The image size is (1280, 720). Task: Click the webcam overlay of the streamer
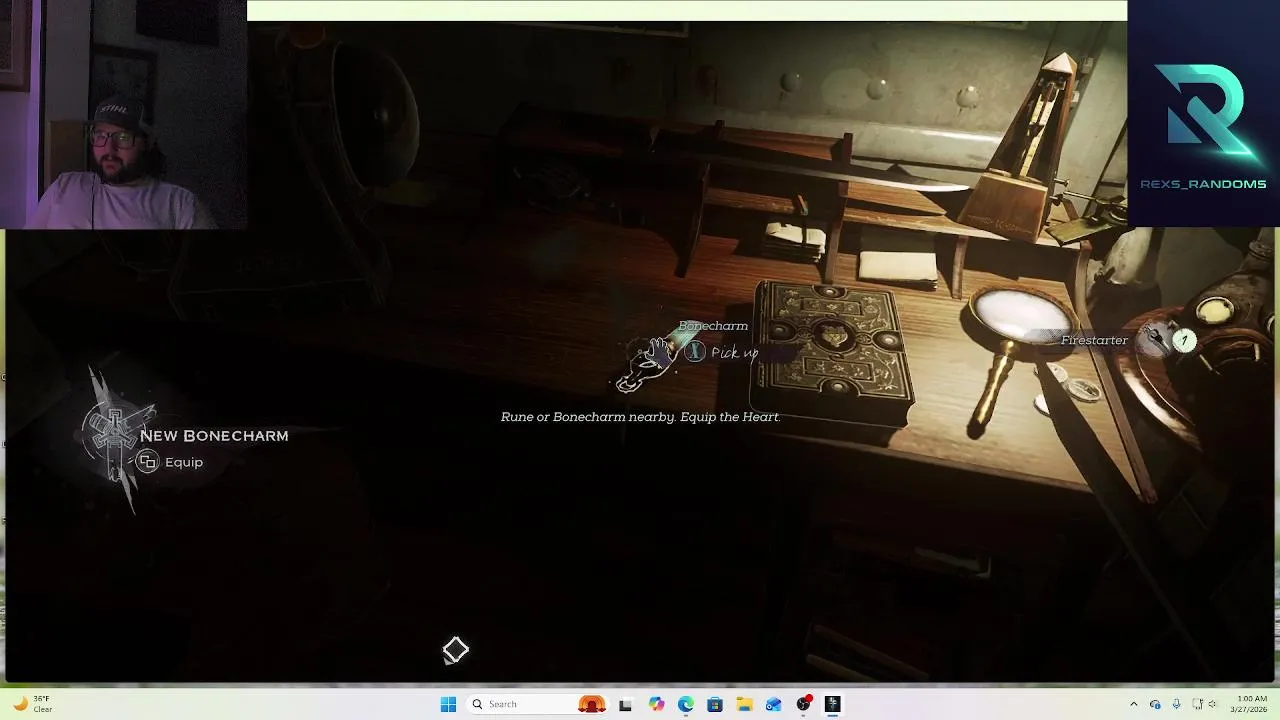(123, 114)
